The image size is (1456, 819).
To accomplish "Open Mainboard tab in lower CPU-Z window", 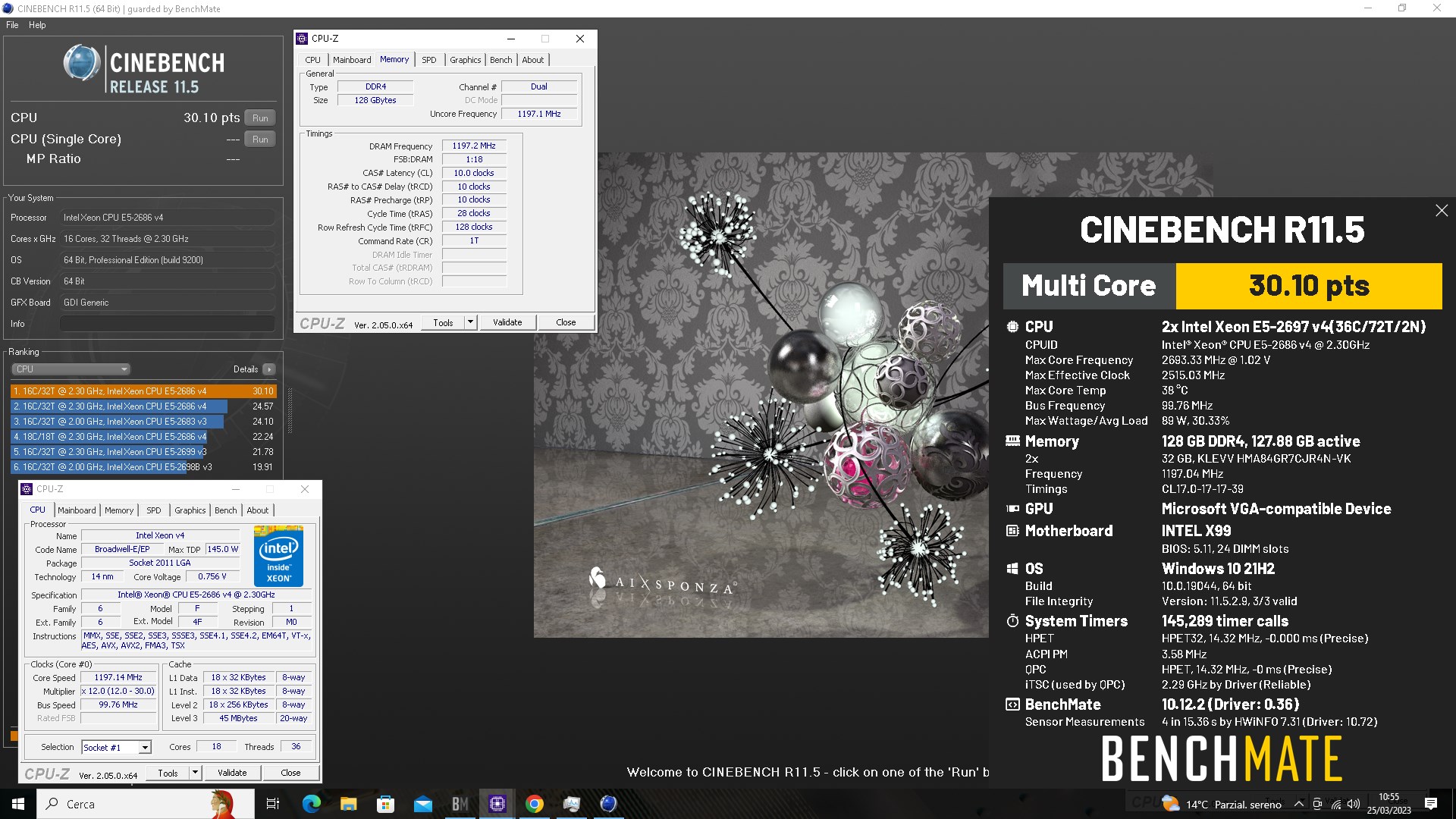I will 77,510.
